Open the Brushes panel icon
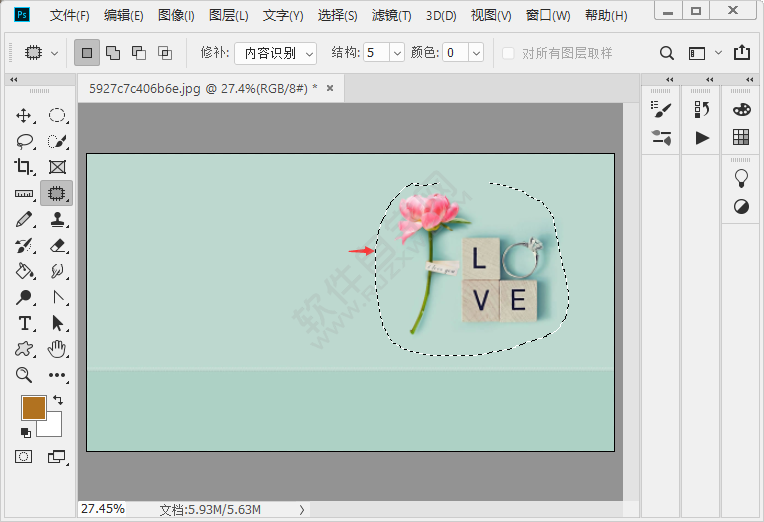The image size is (764, 522). point(661,138)
